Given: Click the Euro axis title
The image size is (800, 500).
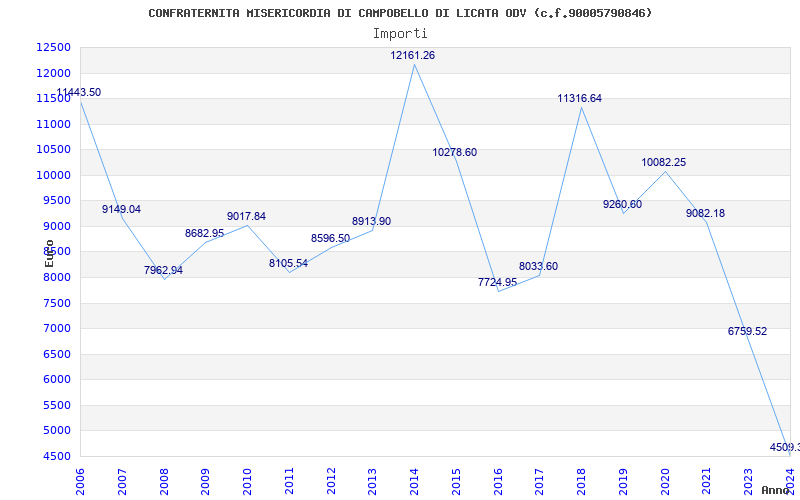Looking at the screenshot, I should click(49, 253).
